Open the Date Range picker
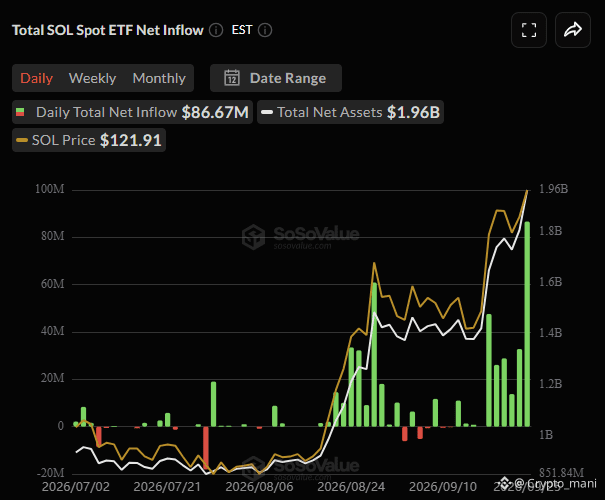Screen dimensions: 605x500 276,78
